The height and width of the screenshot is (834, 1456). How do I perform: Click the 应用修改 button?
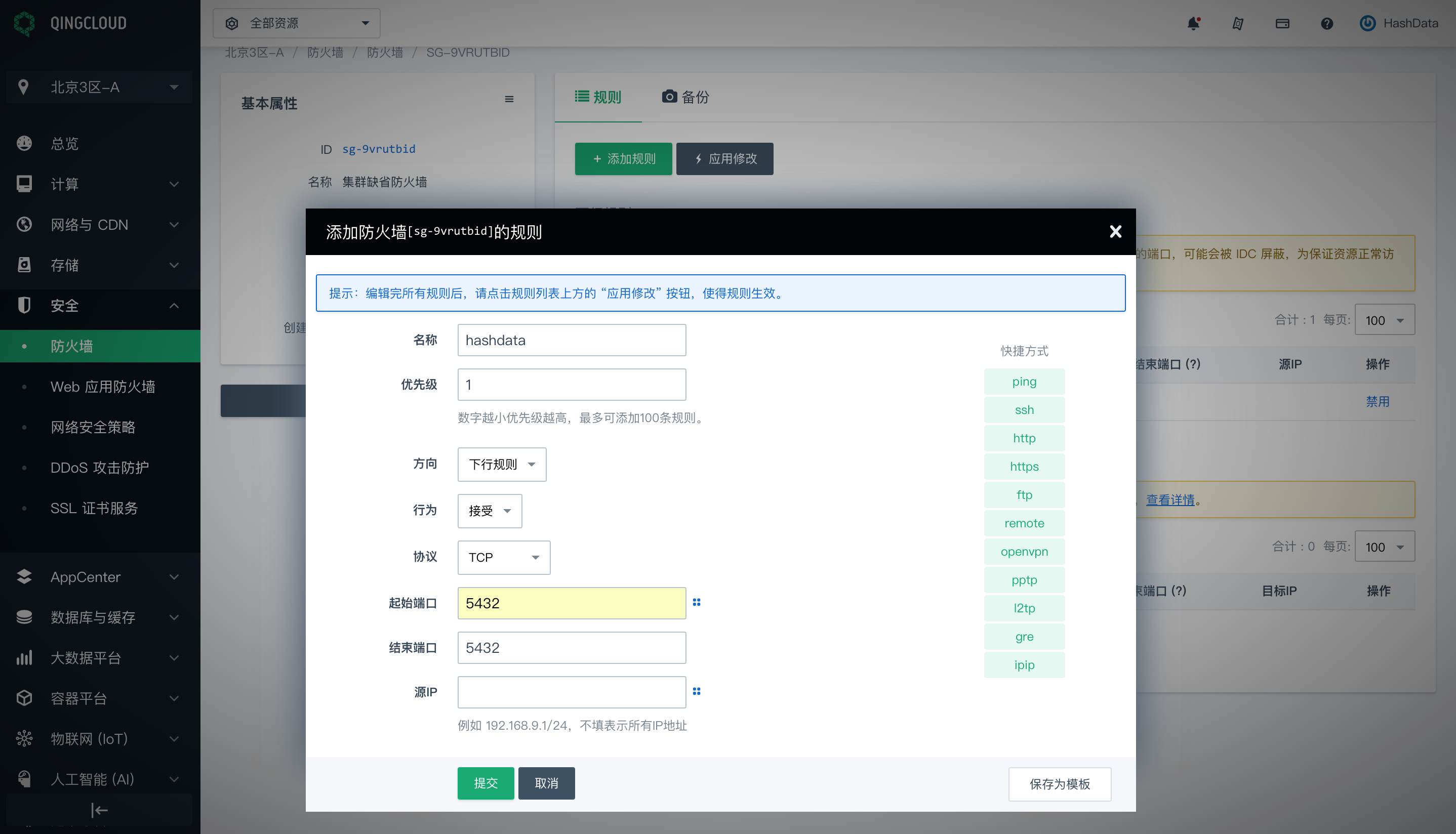tap(724, 159)
